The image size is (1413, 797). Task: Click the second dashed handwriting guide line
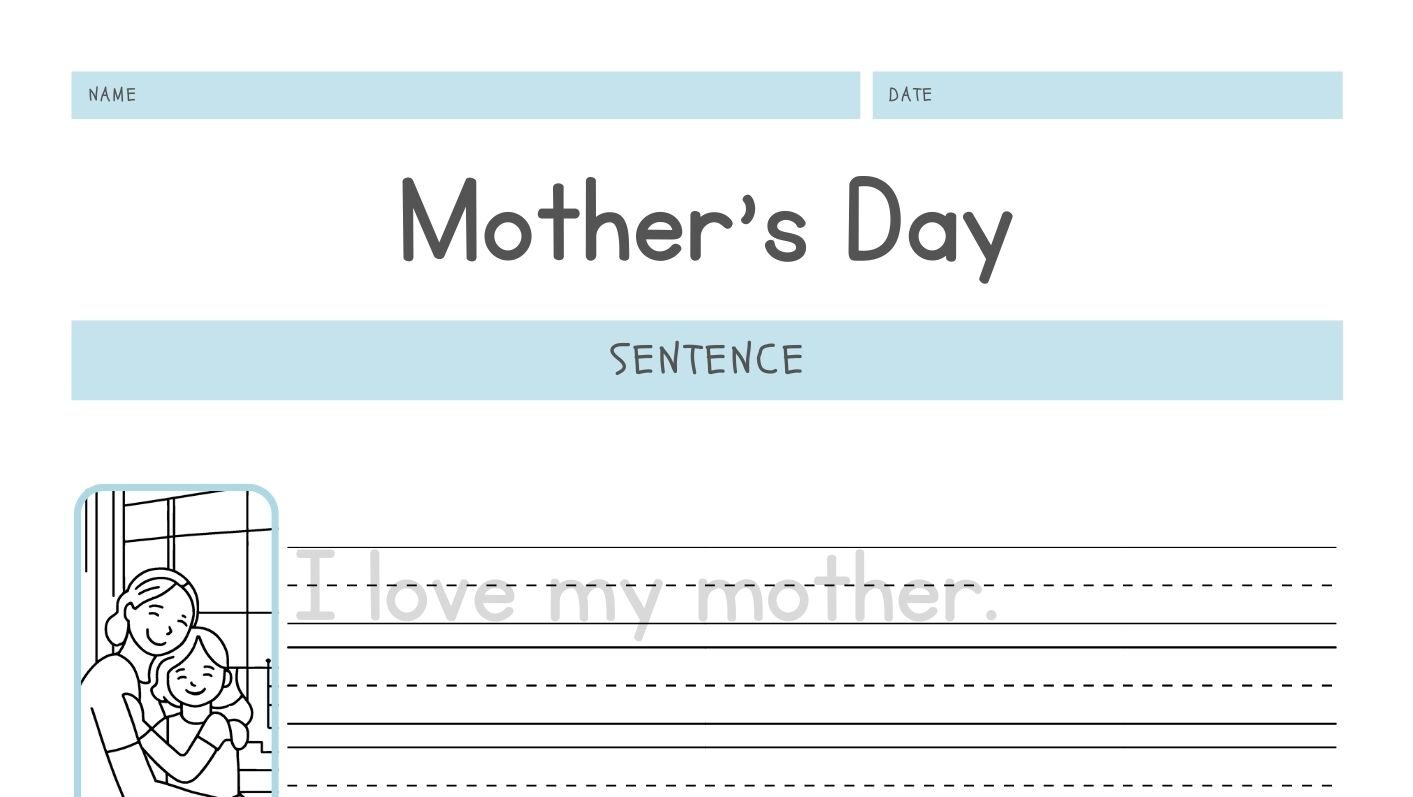point(811,685)
